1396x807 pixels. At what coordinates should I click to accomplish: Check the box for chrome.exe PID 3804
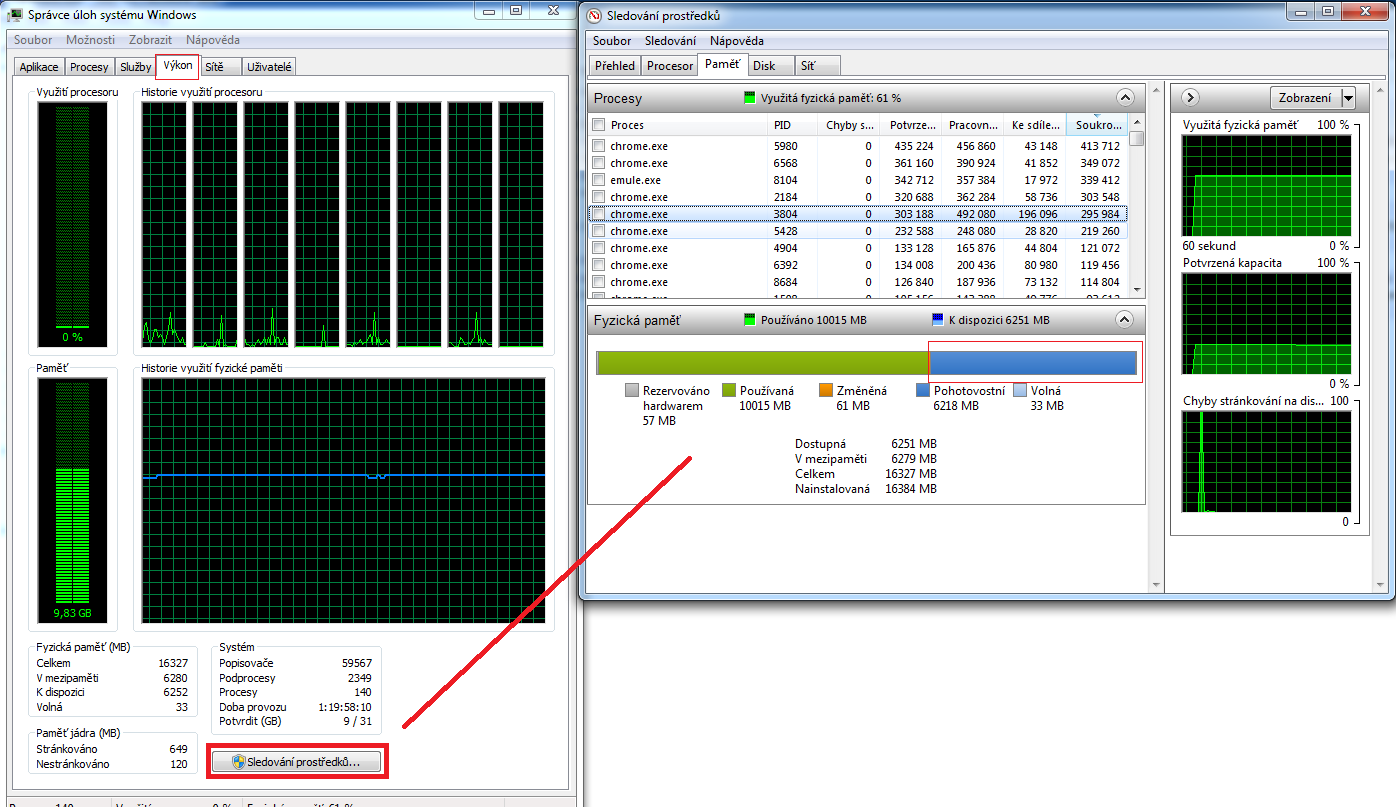pyautogui.click(x=599, y=214)
